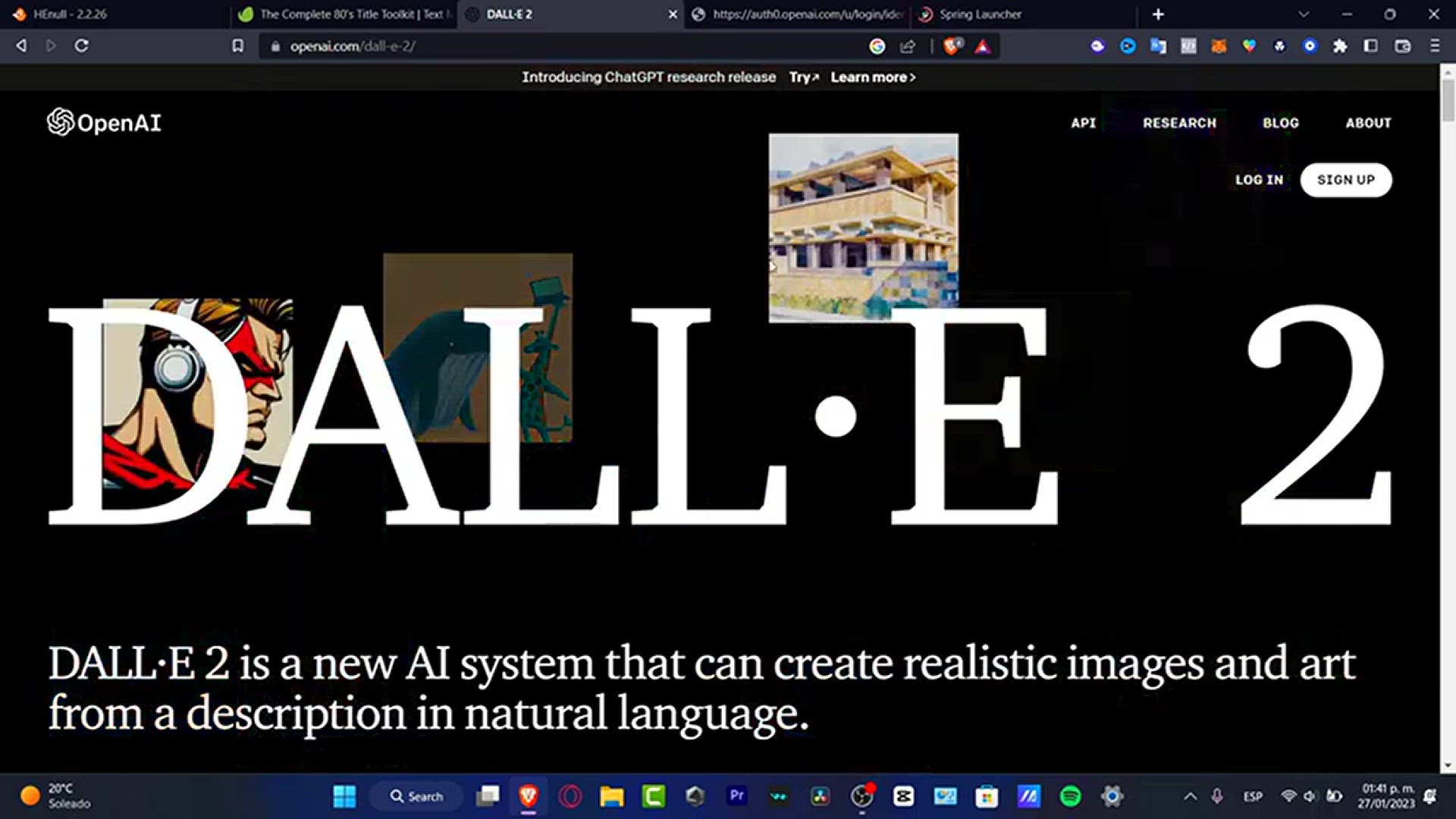
Task: Click the LOG IN link
Action: 1259,180
